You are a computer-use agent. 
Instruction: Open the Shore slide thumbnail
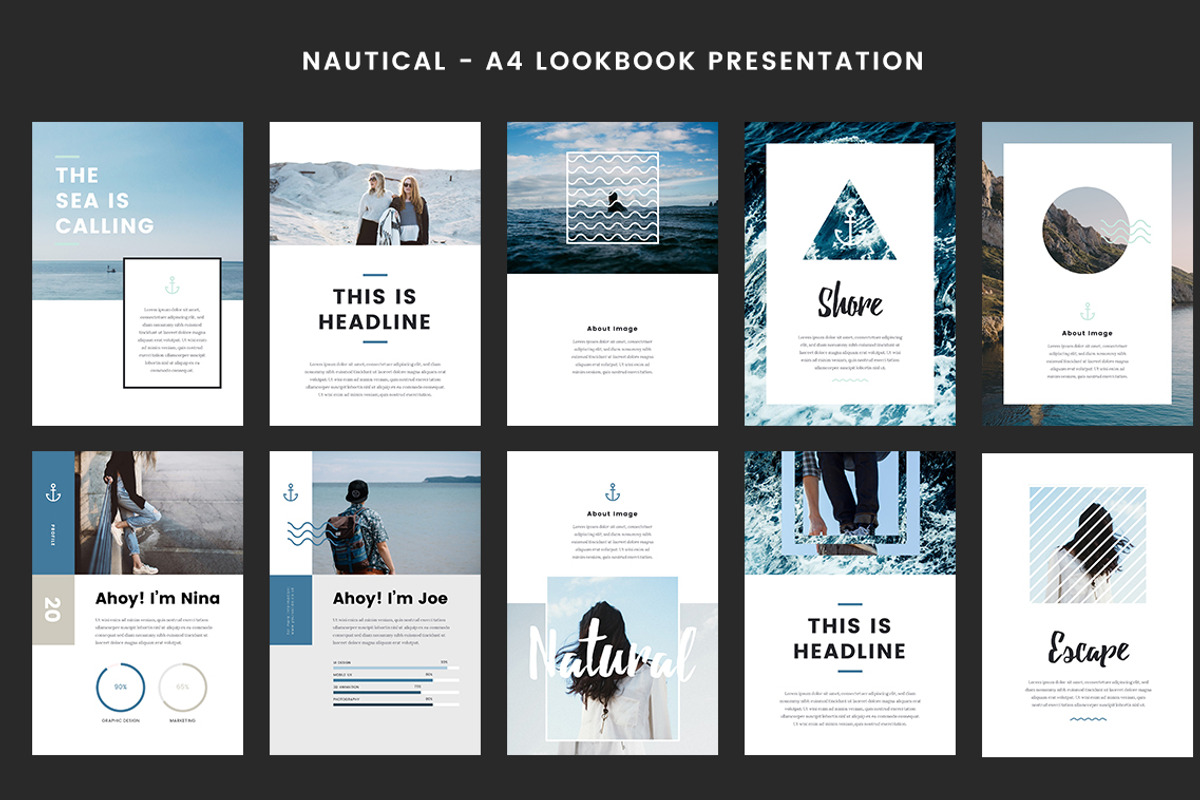pyautogui.click(x=850, y=270)
